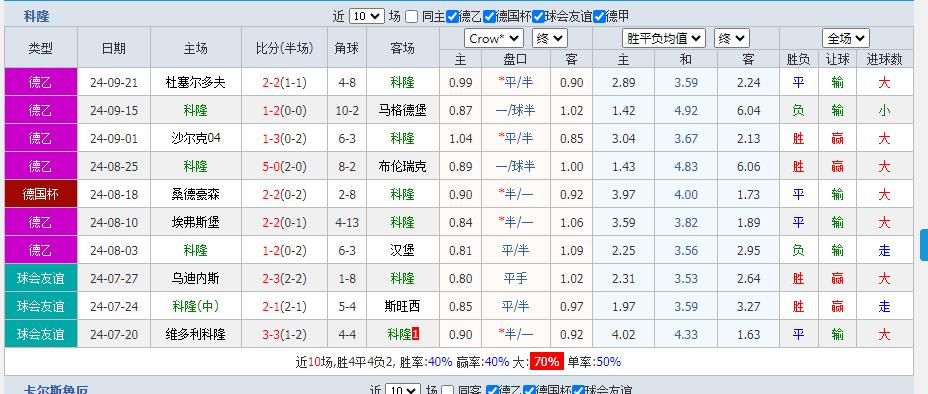
Task: Open the 埃弗斯堡 team link
Action: [196, 222]
